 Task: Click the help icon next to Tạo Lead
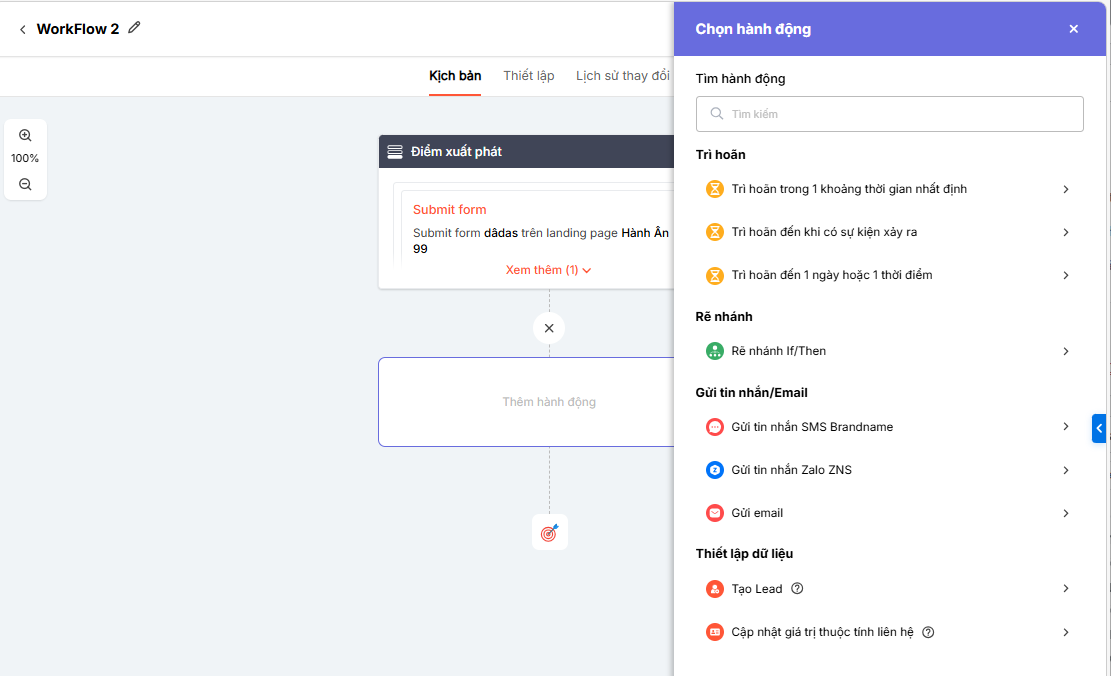point(797,589)
